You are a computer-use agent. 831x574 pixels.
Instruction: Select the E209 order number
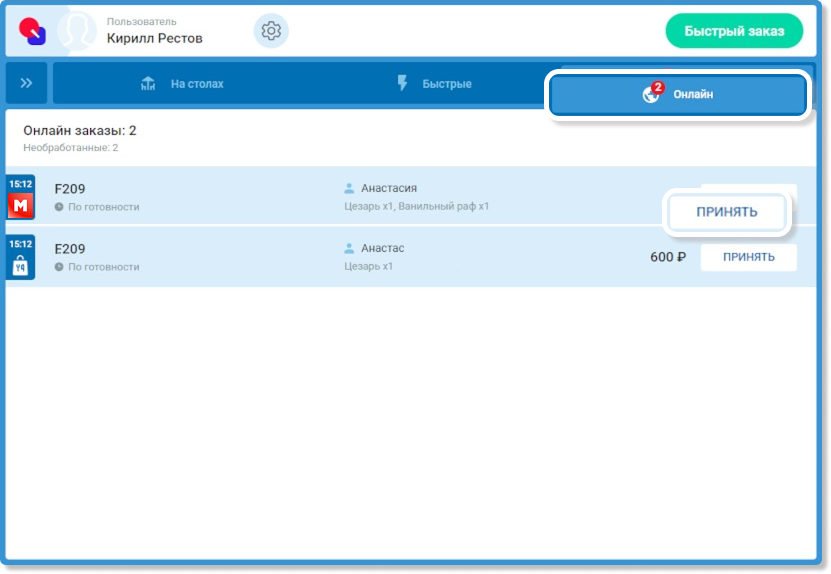(70, 248)
